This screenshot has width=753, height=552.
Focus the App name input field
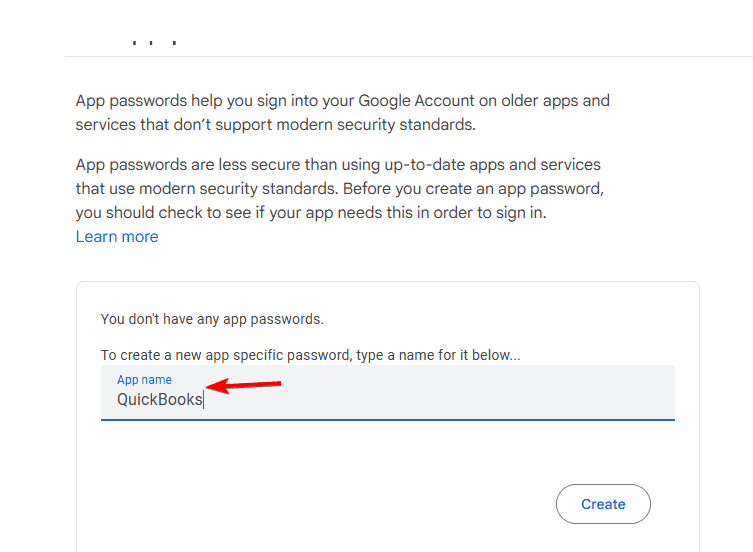(388, 393)
